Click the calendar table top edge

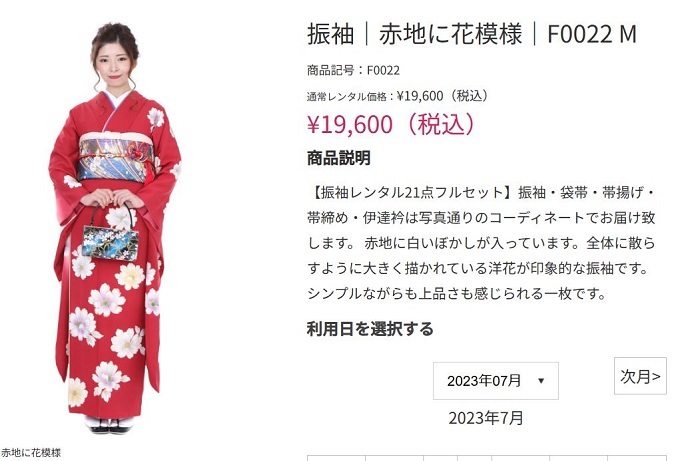pyautogui.click(x=487, y=457)
